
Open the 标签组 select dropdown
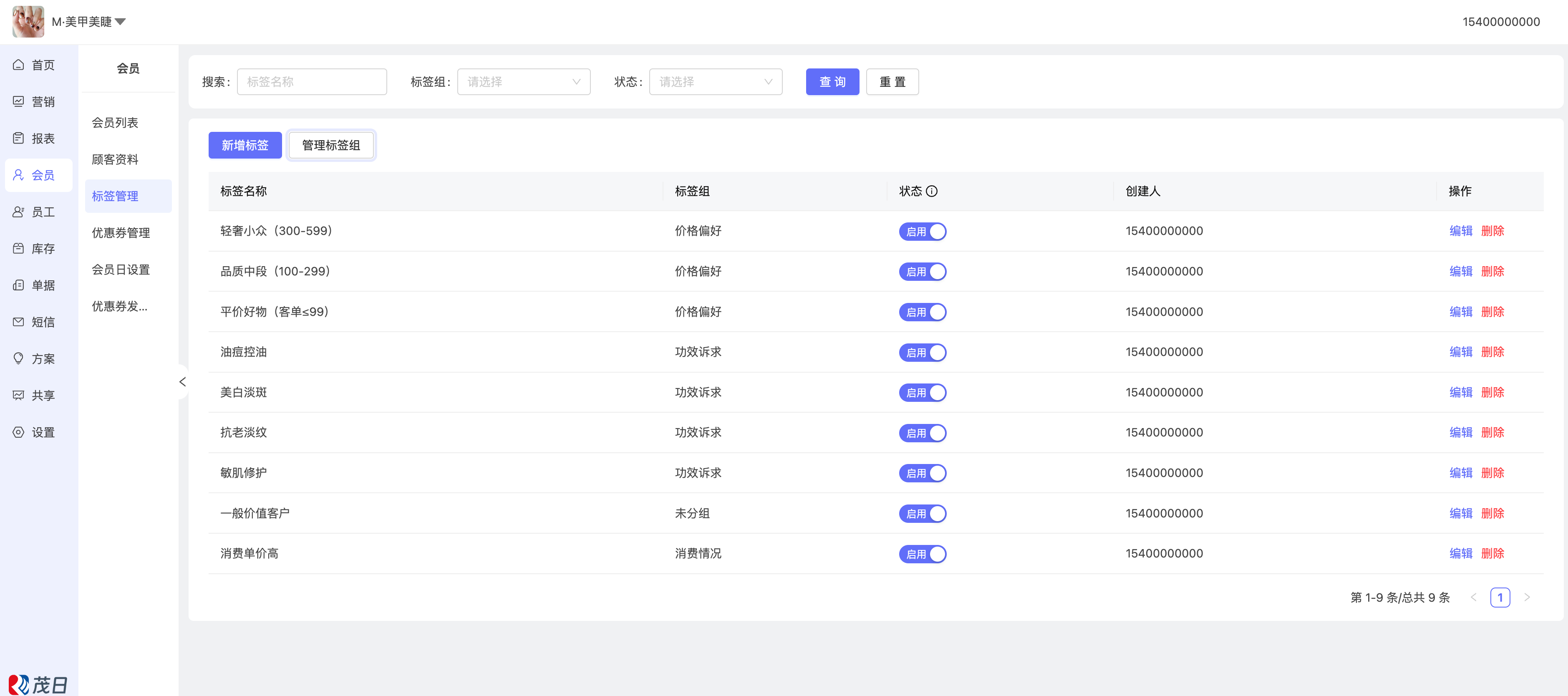pyautogui.click(x=524, y=82)
